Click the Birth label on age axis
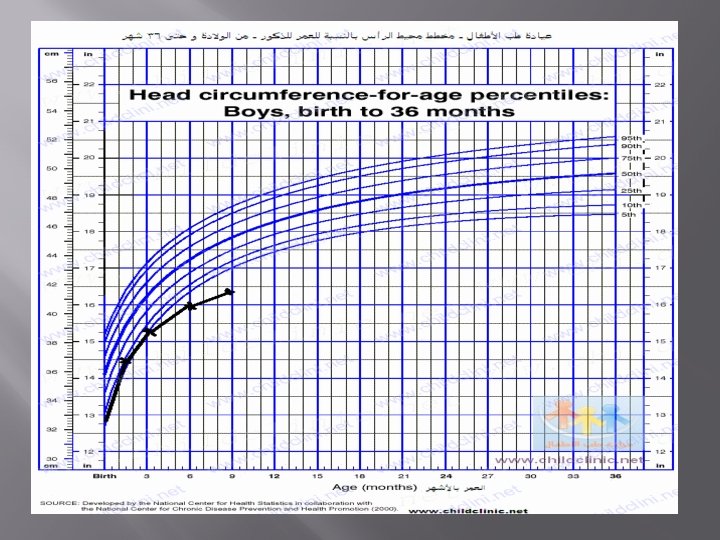 [105, 476]
